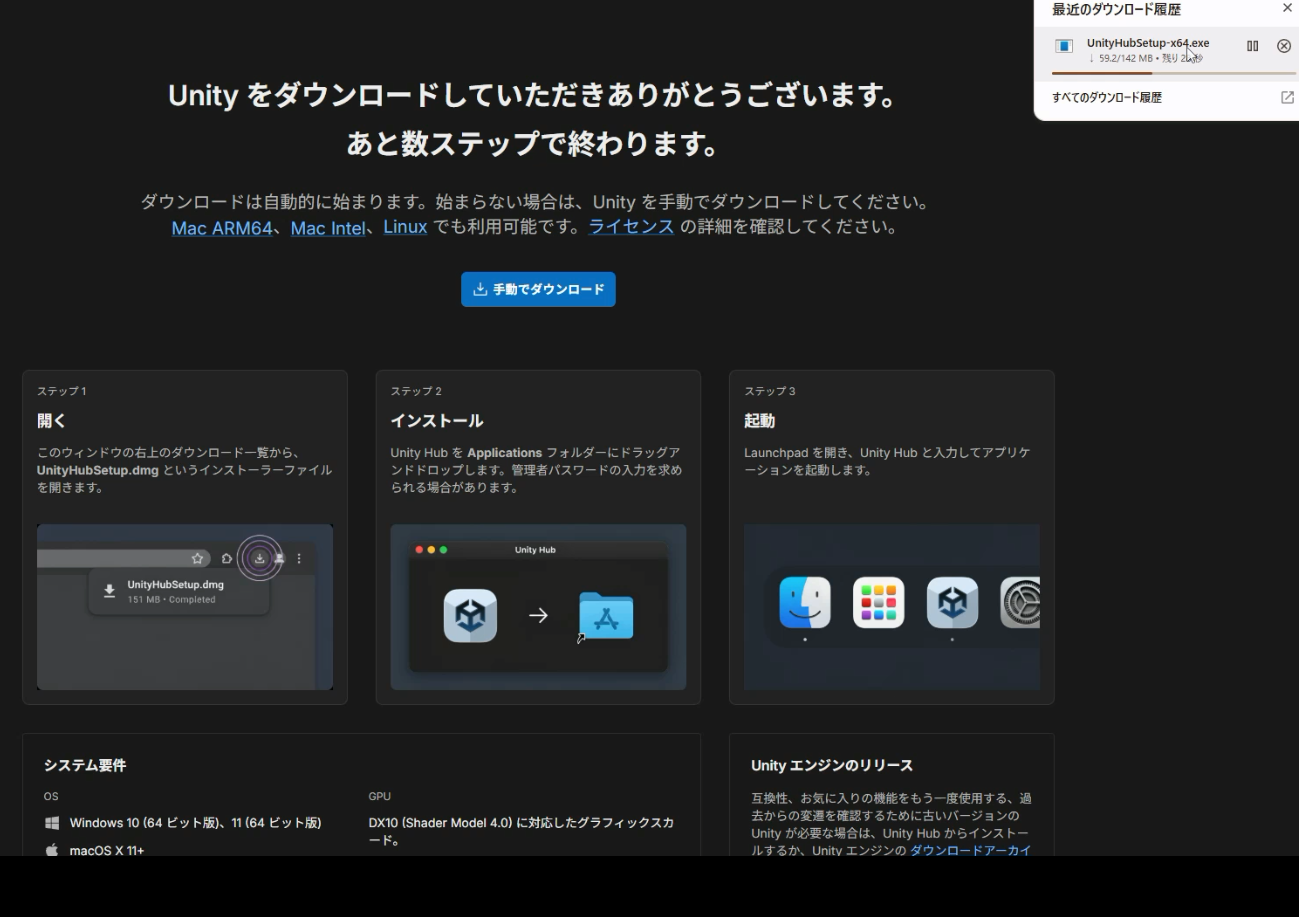1299x917 pixels.
Task: Click the Applications folder icon in Step 2 image
Action: click(606, 615)
